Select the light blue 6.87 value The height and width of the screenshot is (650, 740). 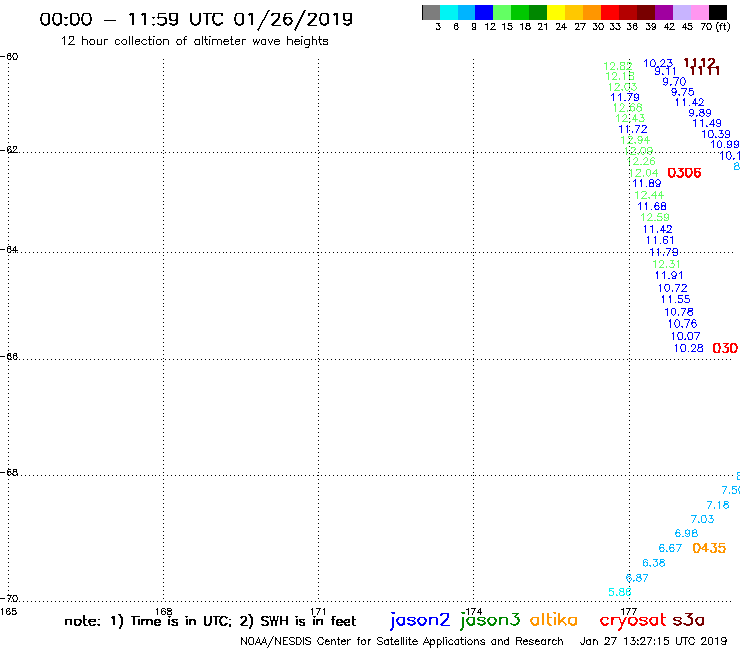(637, 578)
